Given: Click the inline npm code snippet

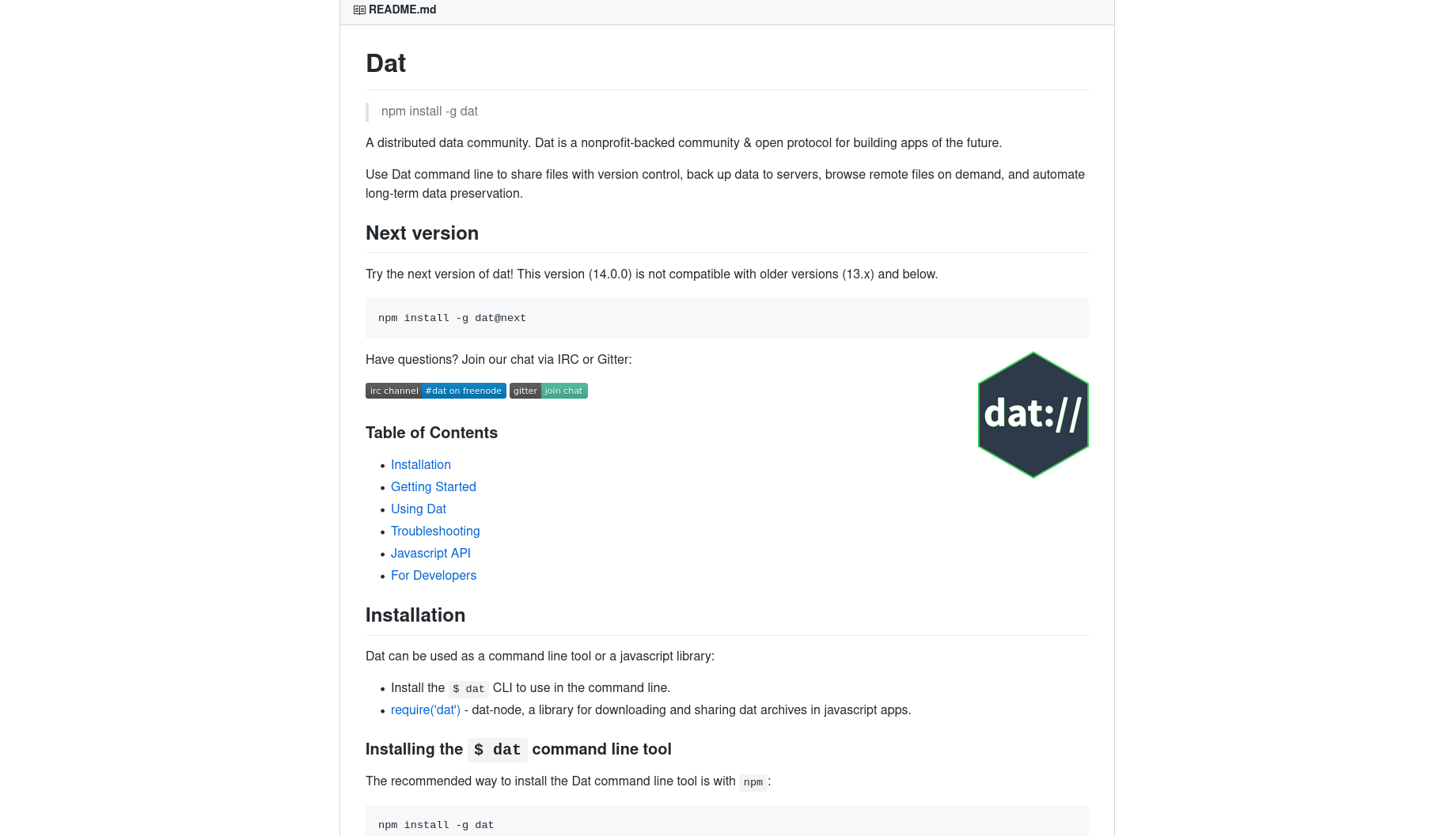Looking at the screenshot, I should coord(753,782).
